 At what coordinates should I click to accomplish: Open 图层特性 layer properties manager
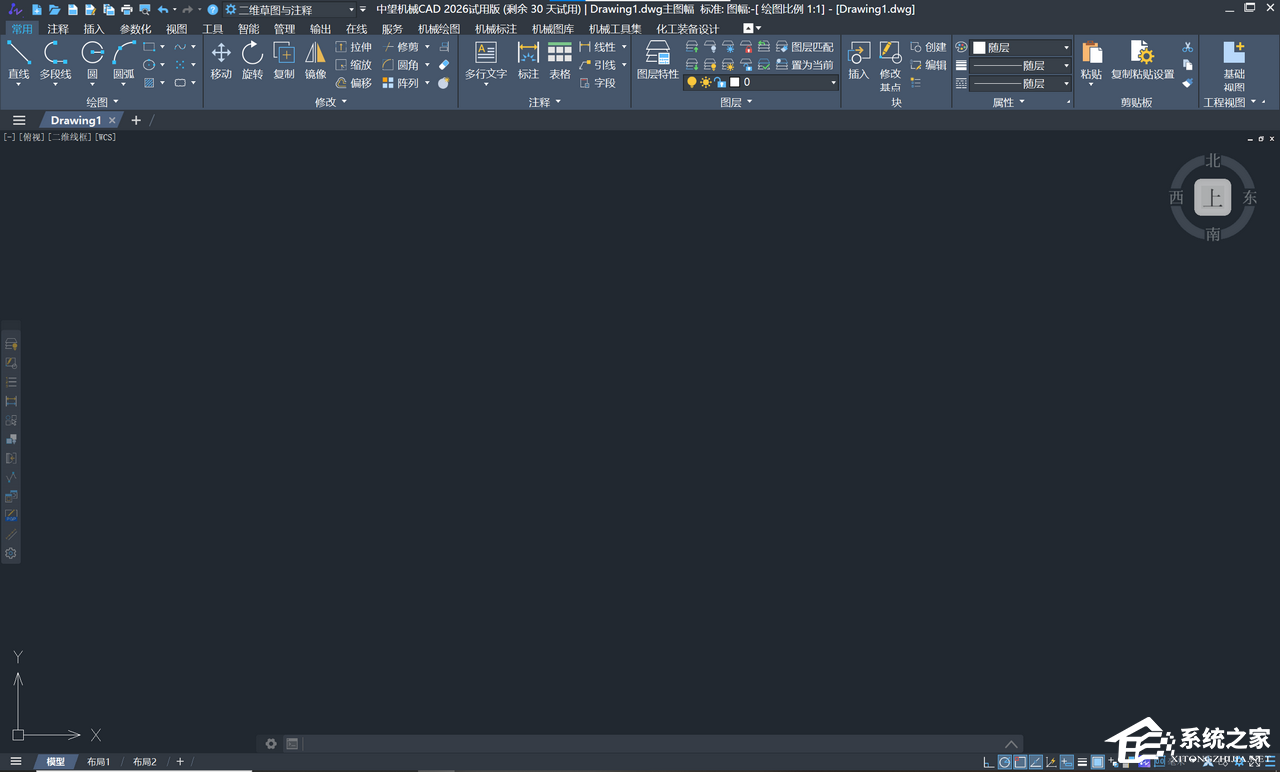(658, 60)
